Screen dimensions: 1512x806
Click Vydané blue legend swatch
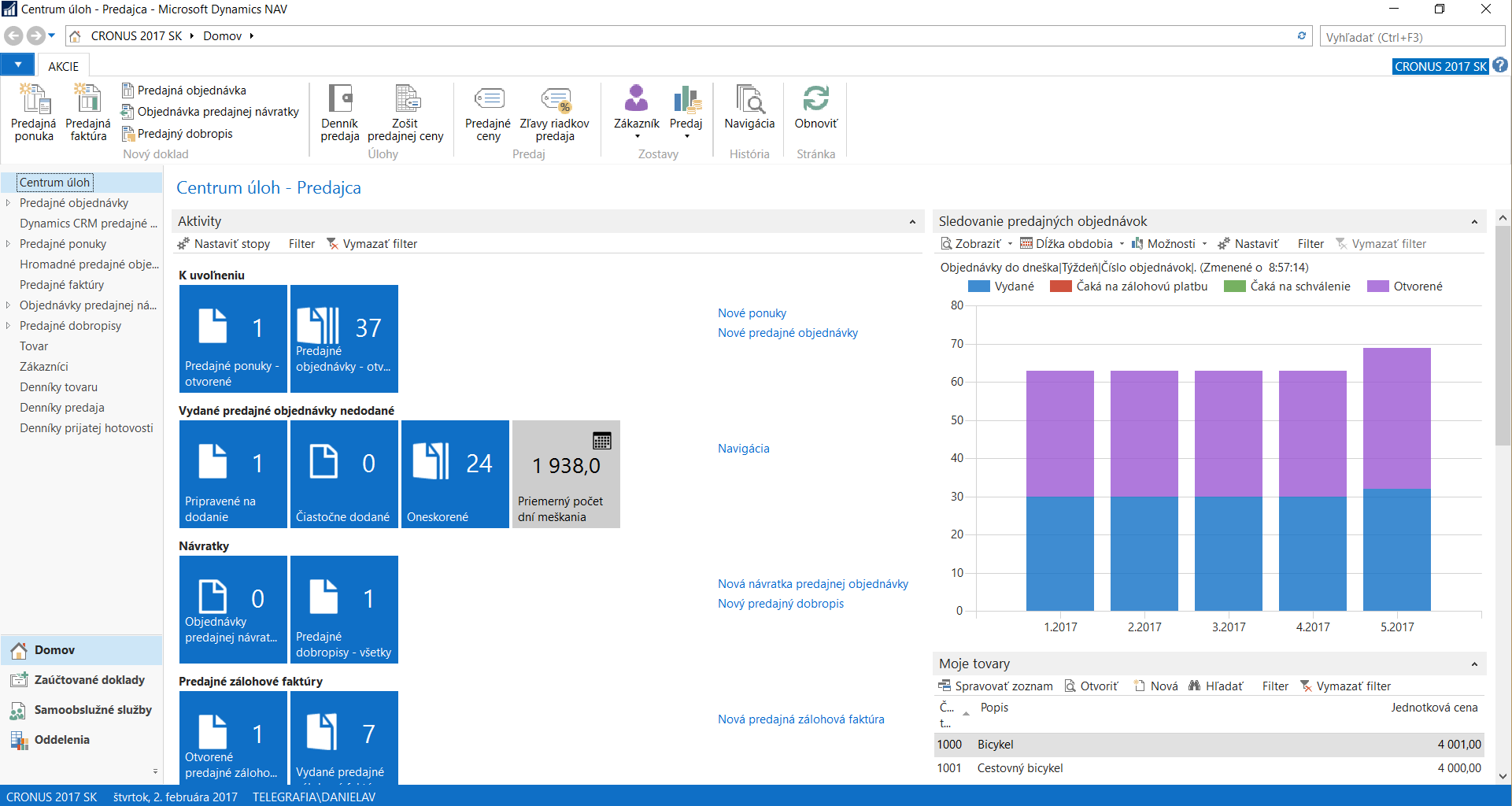978,287
